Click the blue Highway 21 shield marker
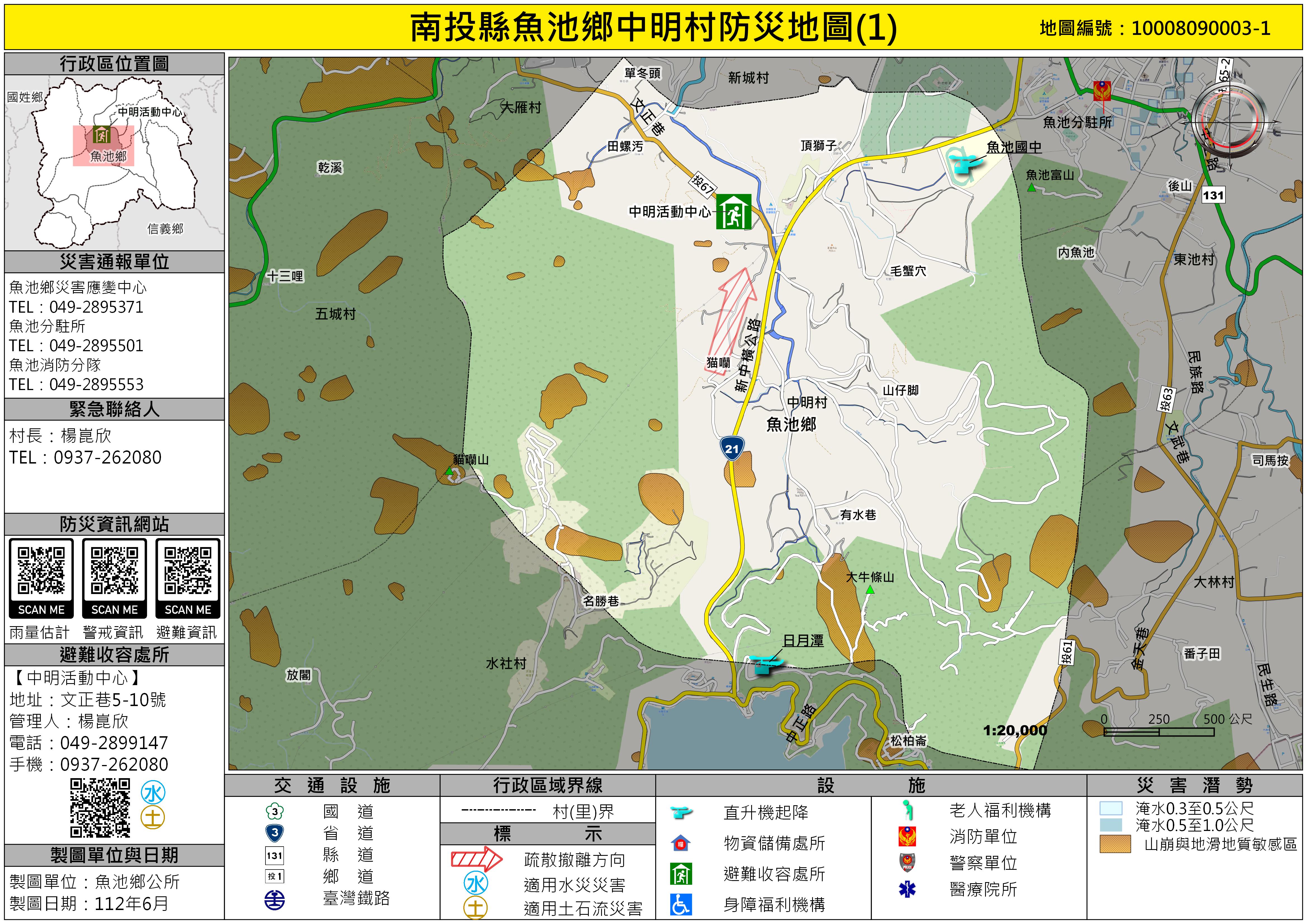Screen dimensions: 1307x924 732,448
